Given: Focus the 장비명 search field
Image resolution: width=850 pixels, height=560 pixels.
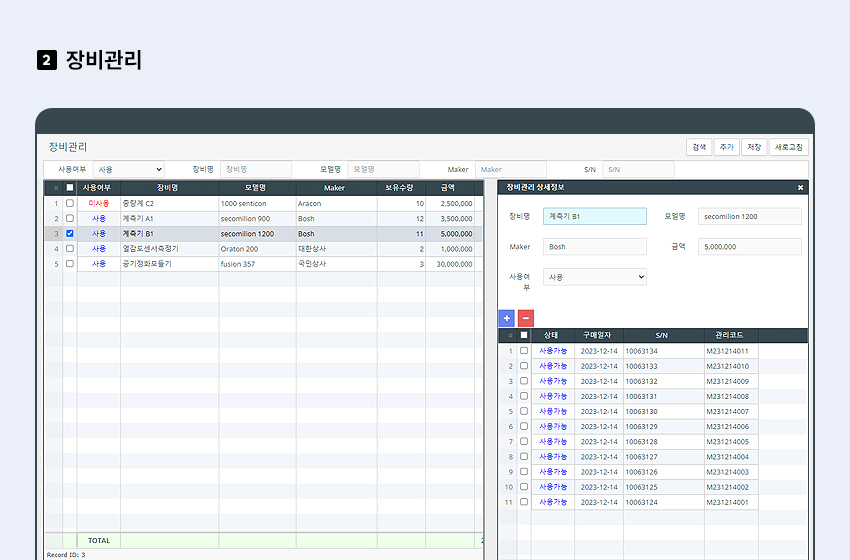Looking at the screenshot, I should pos(256,170).
